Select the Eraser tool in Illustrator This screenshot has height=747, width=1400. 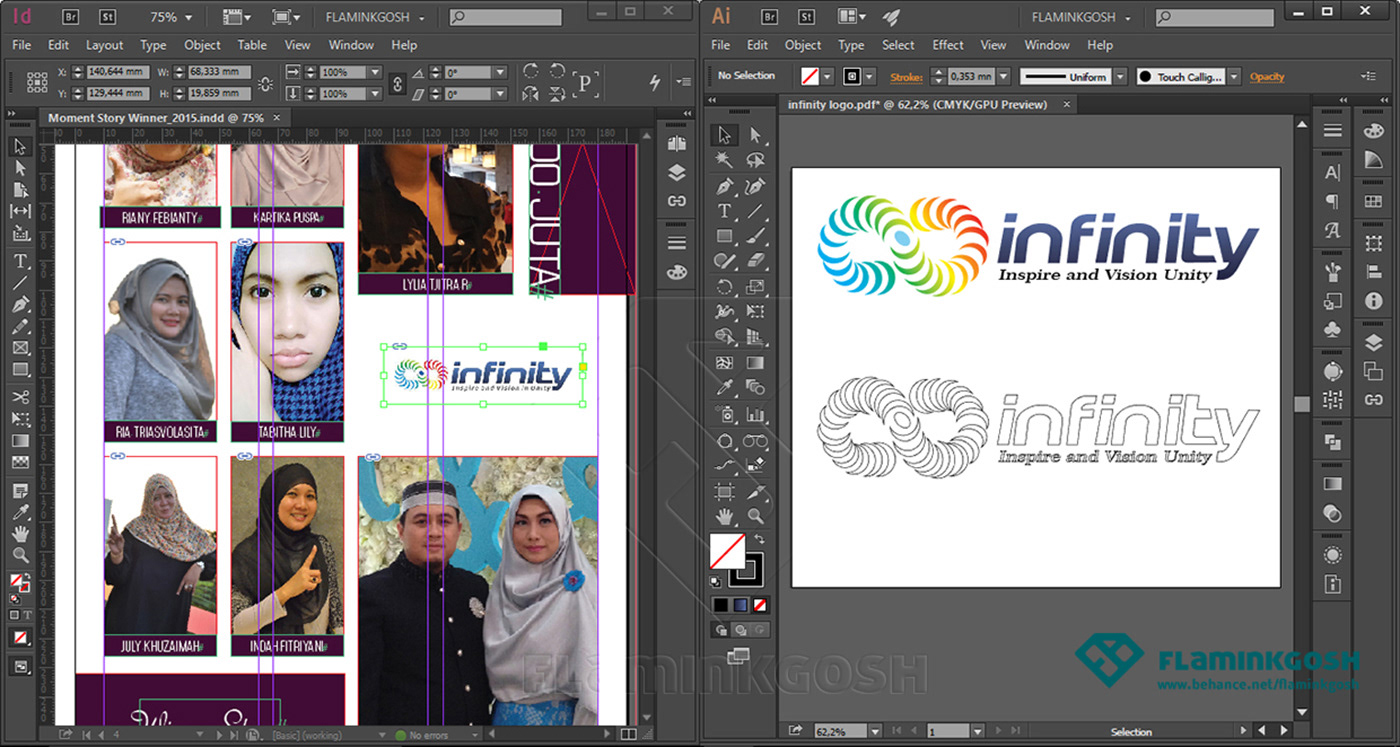[755, 261]
